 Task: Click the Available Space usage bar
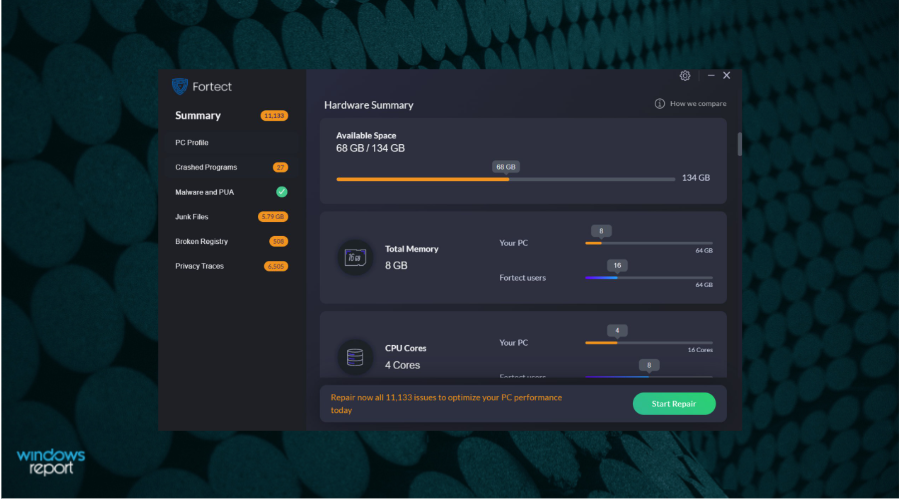point(506,180)
